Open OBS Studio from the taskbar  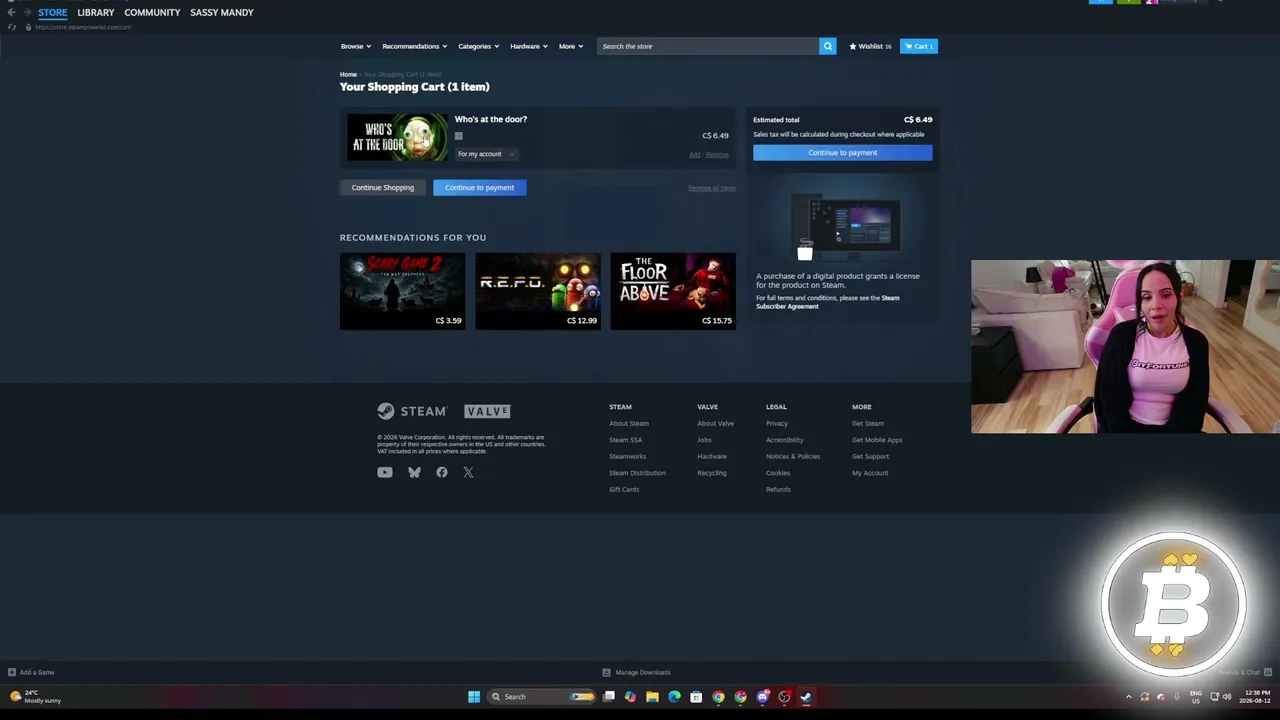click(784, 697)
